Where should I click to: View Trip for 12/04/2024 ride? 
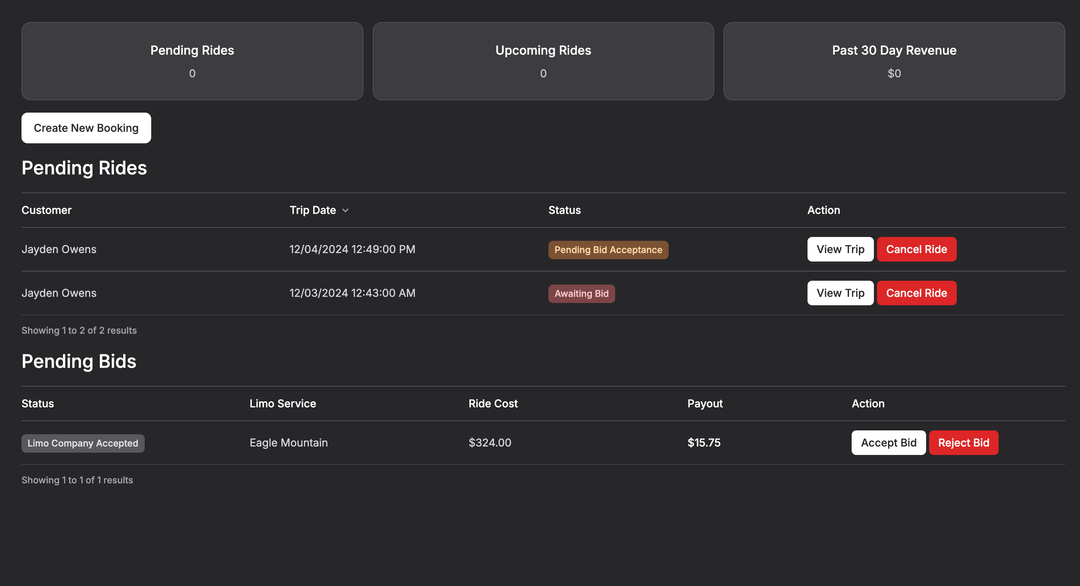point(840,249)
